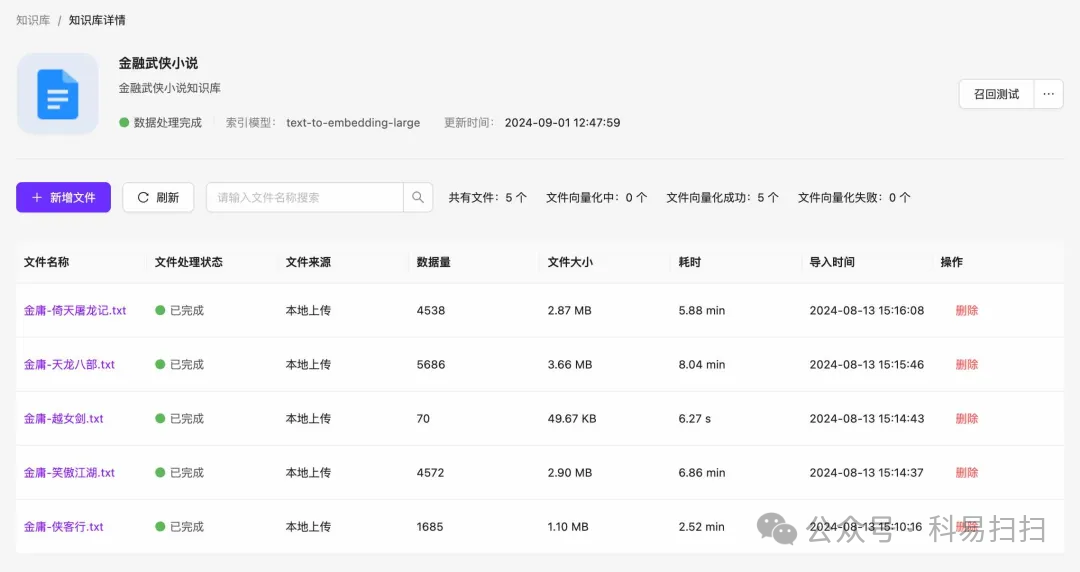Click the plus icon on 新增文件
1080x572 pixels.
click(37, 197)
